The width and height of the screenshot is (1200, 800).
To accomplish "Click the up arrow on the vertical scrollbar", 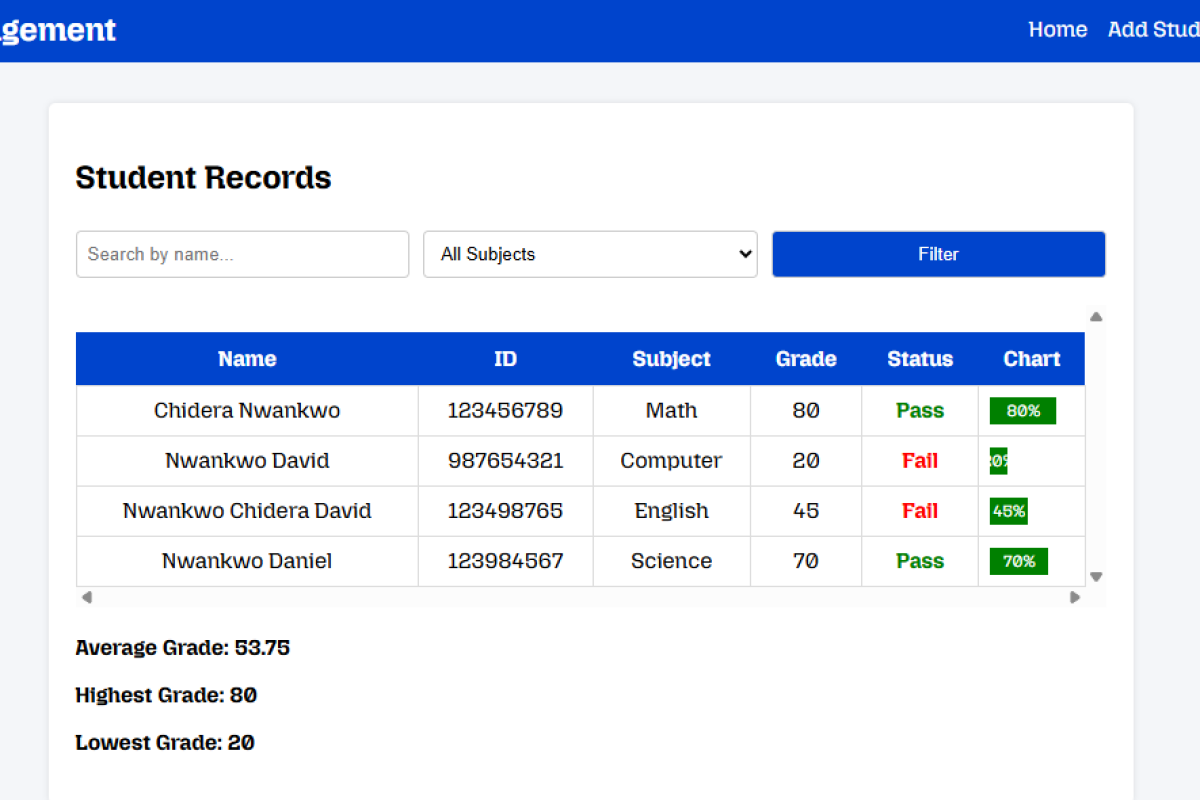I will [x=1096, y=316].
